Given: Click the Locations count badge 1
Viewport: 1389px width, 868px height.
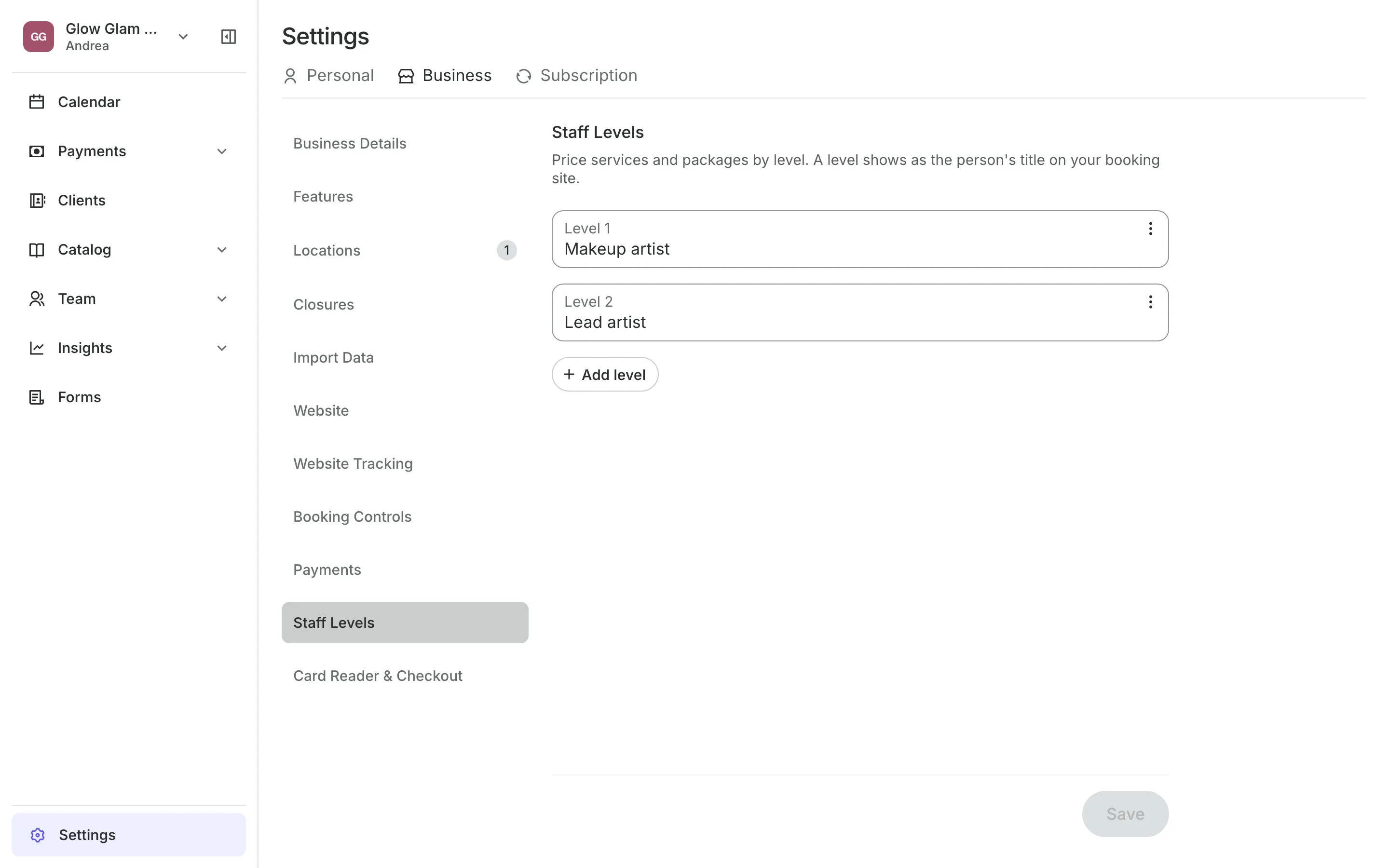Looking at the screenshot, I should click(506, 250).
